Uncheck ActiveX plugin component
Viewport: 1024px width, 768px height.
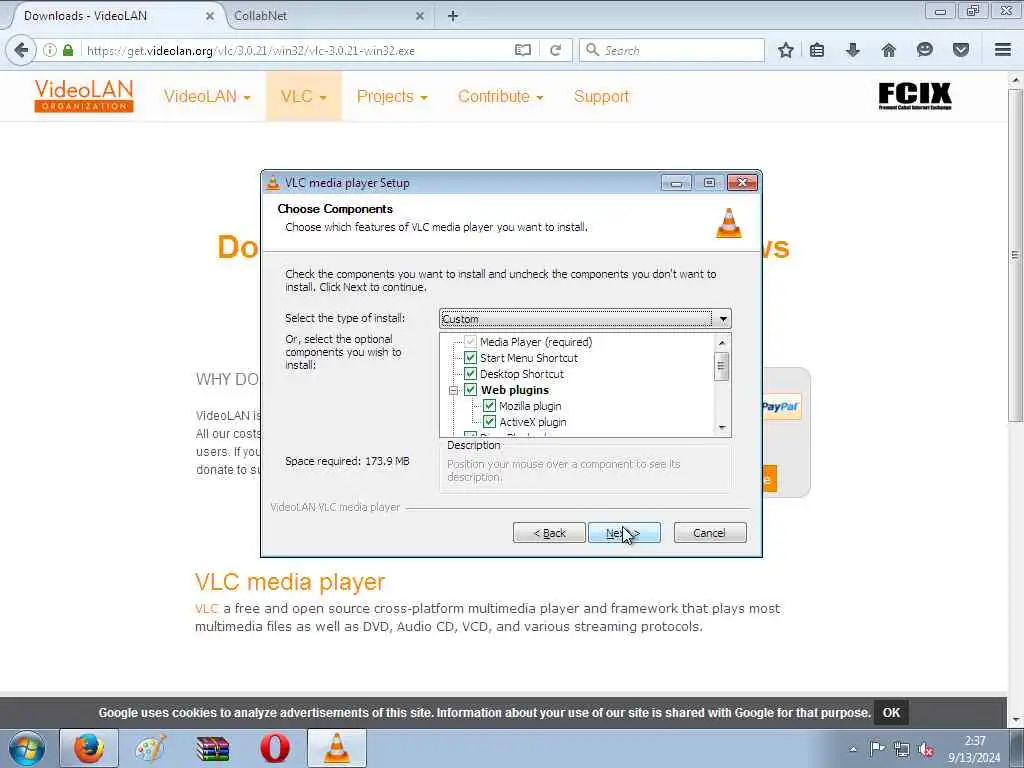click(489, 422)
